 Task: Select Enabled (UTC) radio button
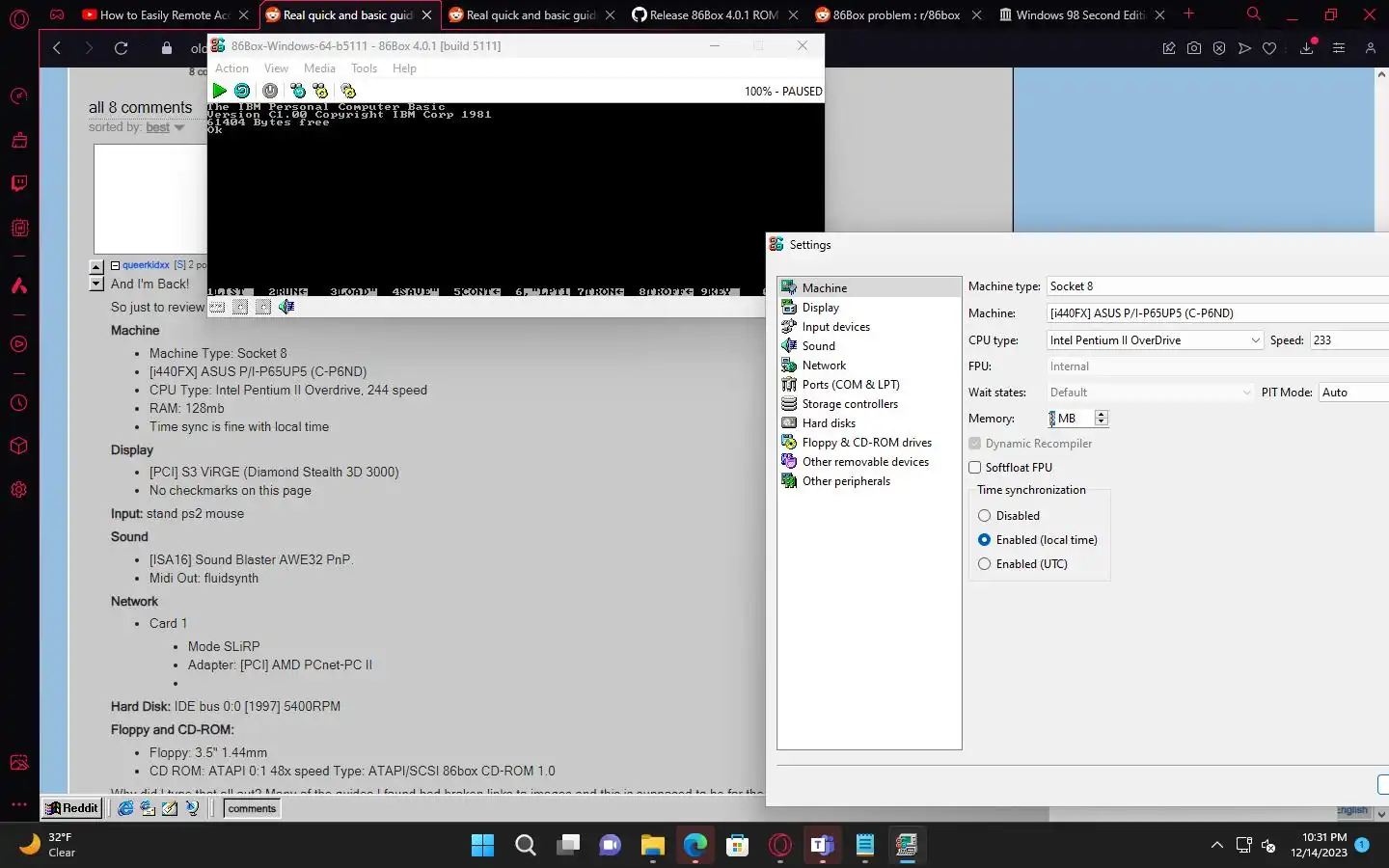point(984,564)
